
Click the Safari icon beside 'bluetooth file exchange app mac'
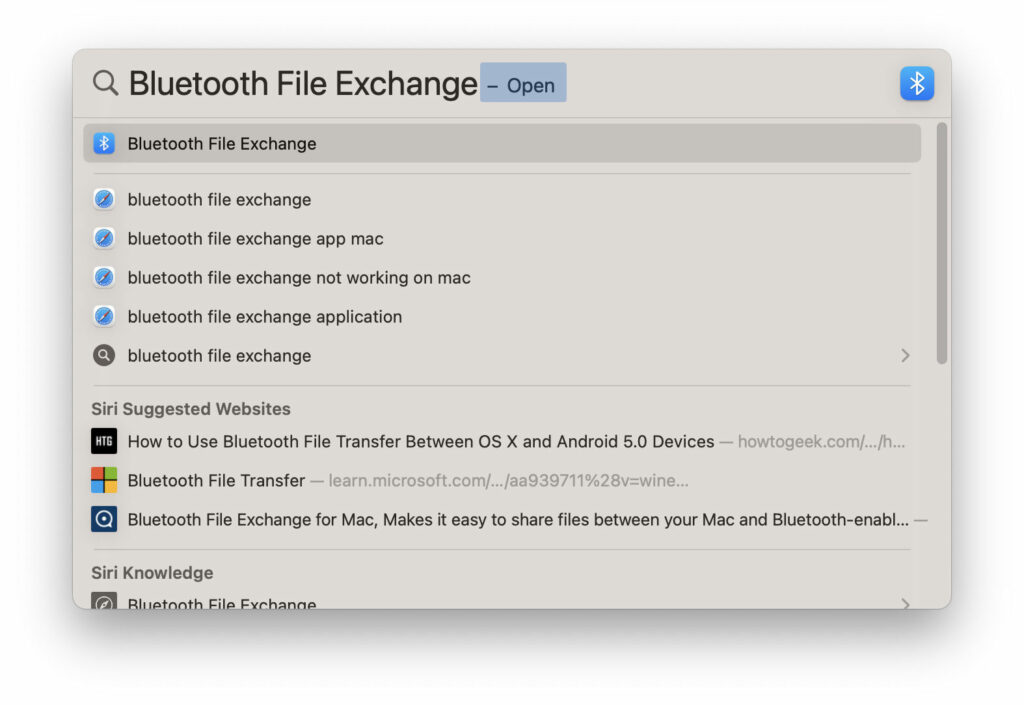(104, 238)
